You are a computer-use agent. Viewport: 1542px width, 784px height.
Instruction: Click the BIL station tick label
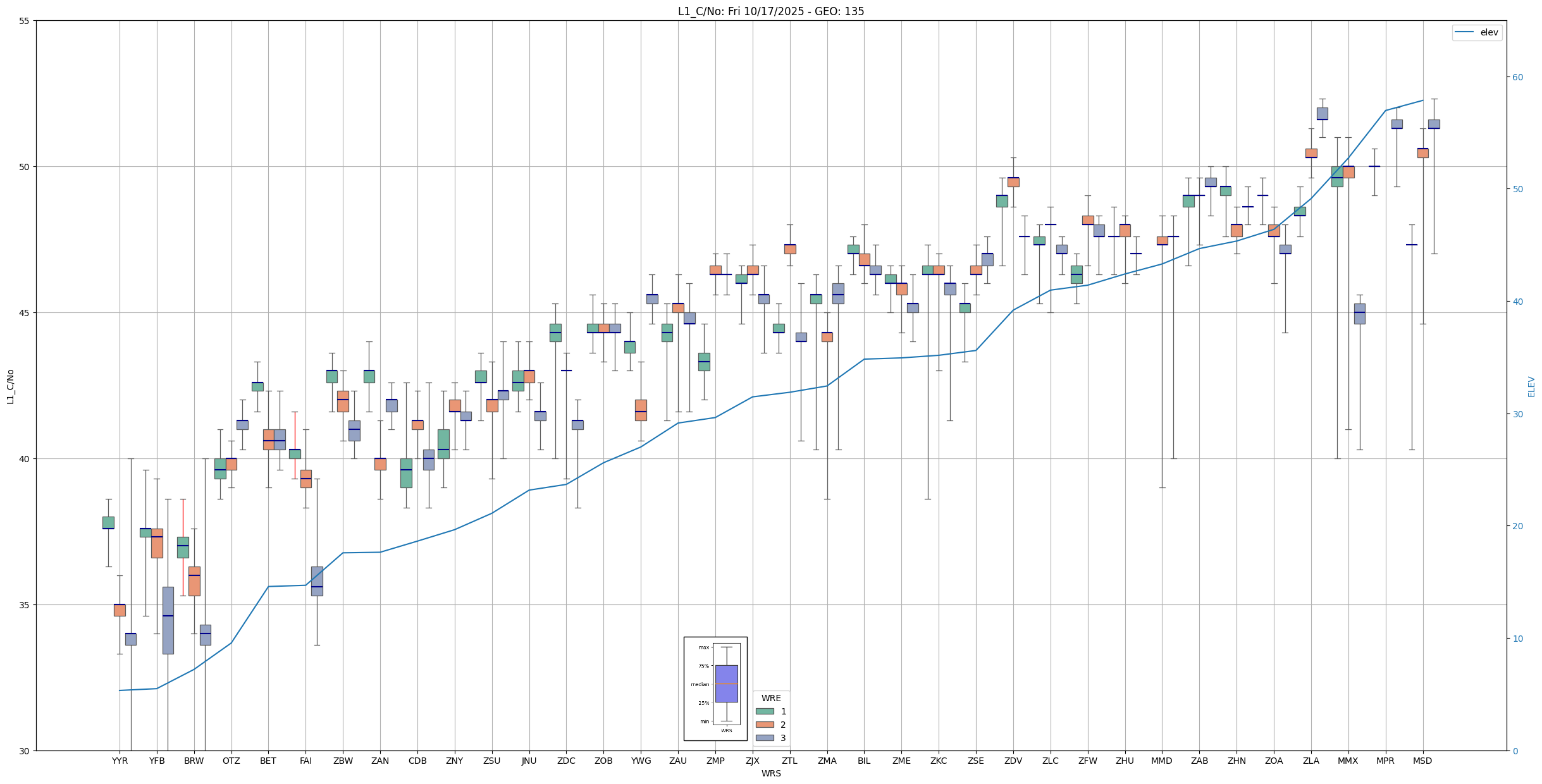tap(864, 761)
